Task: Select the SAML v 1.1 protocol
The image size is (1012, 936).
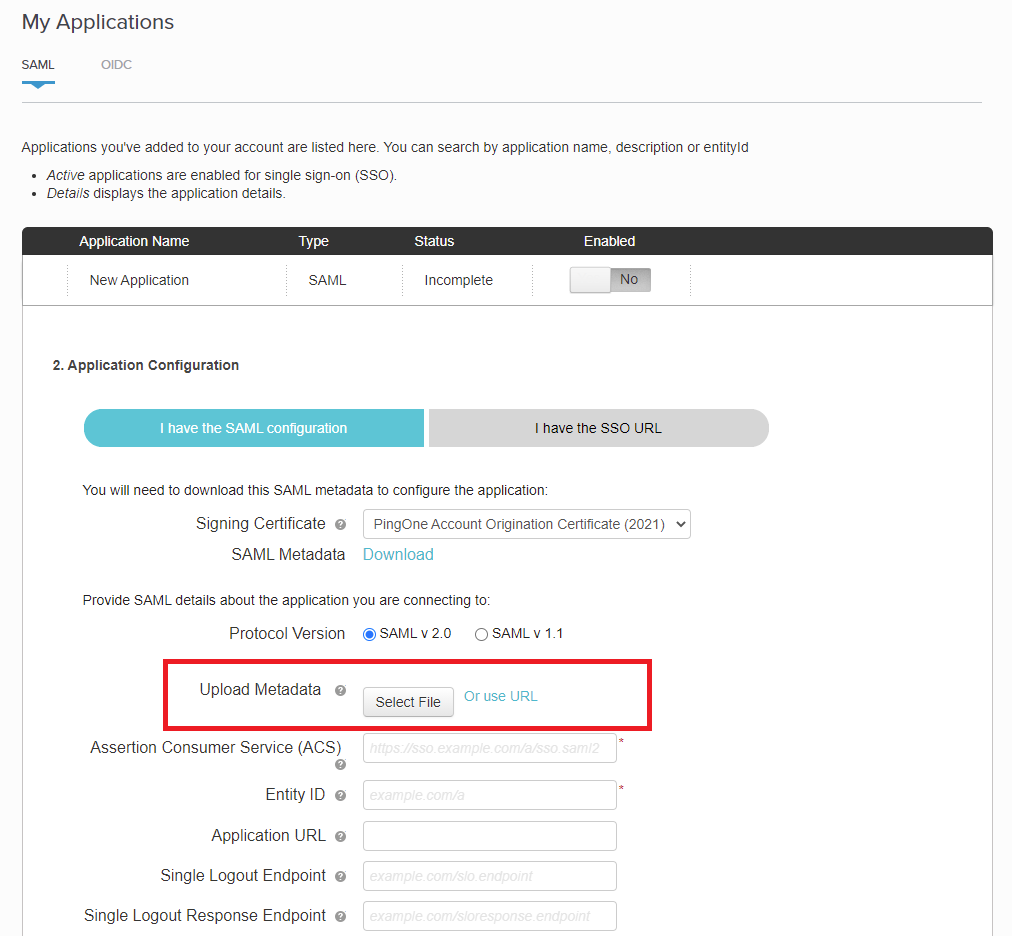Action: coord(481,633)
